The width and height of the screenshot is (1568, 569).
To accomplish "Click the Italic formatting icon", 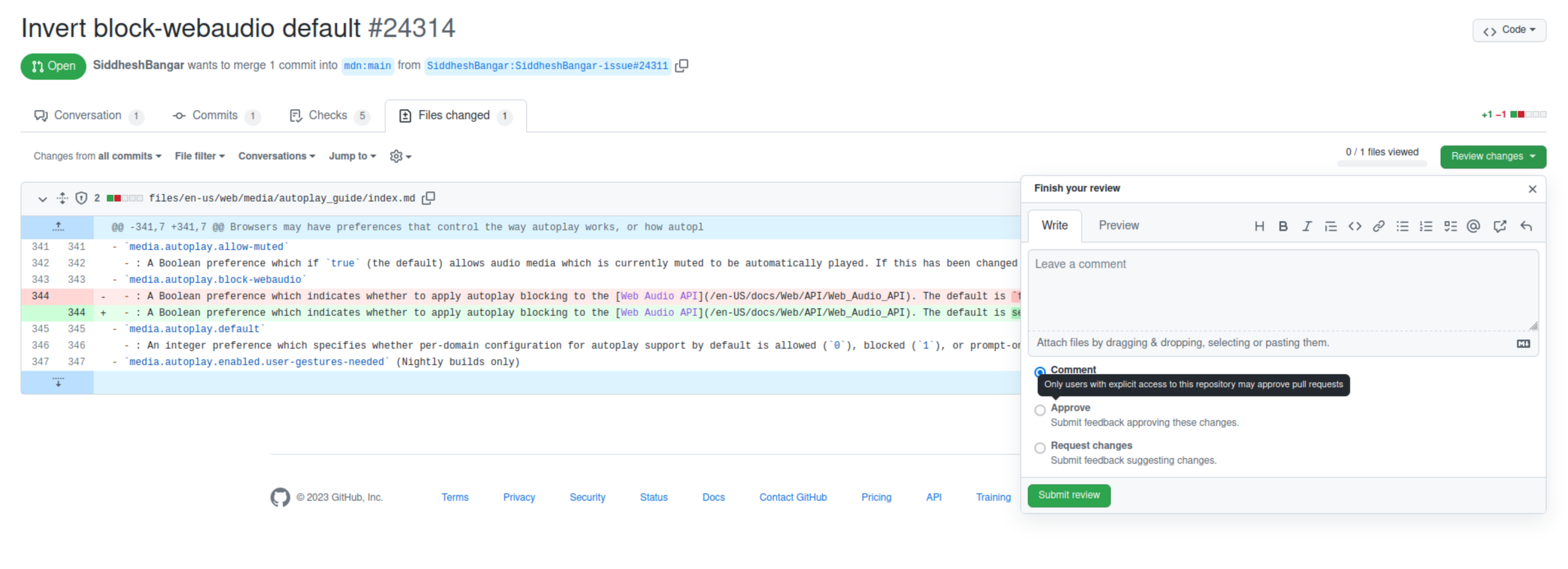I will [1306, 227].
